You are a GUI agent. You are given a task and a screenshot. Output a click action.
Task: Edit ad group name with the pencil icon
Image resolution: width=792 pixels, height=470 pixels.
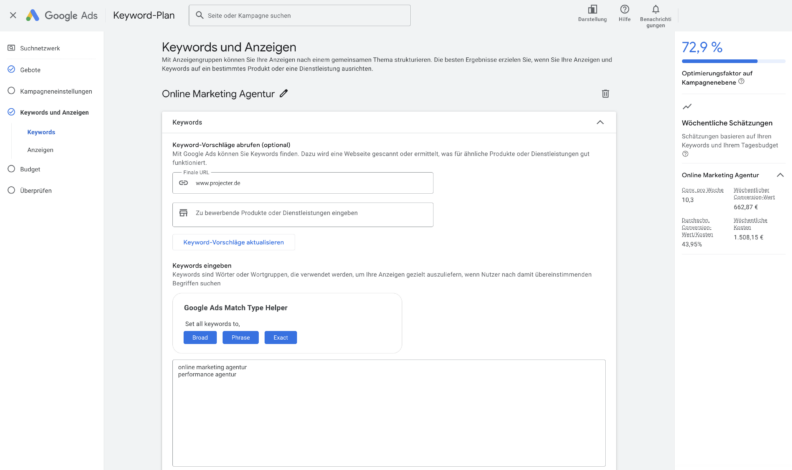pos(284,93)
